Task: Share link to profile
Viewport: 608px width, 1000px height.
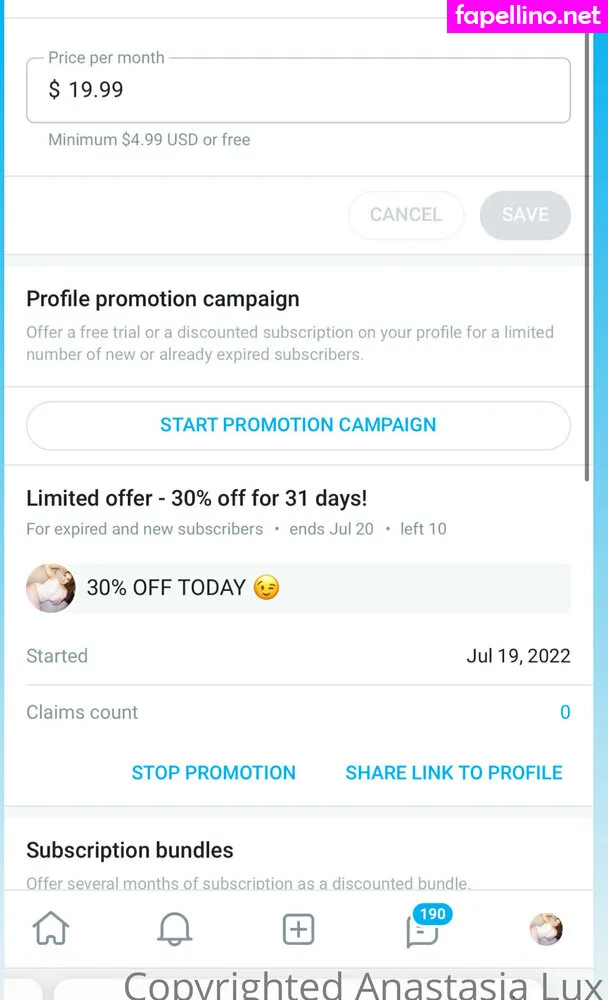Action: (454, 773)
